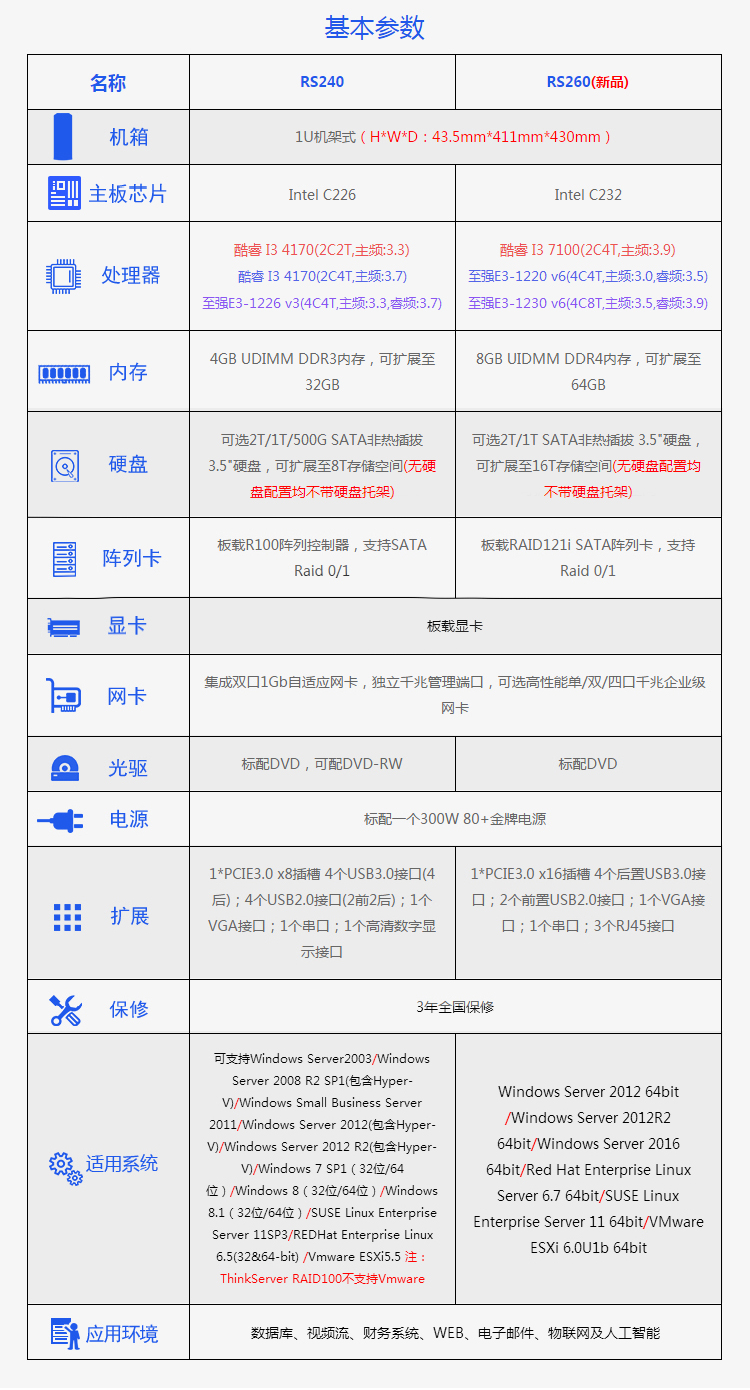This screenshot has width=750, height=1390.
Task: Select the grid icon next to 扩展
Action: point(67,916)
